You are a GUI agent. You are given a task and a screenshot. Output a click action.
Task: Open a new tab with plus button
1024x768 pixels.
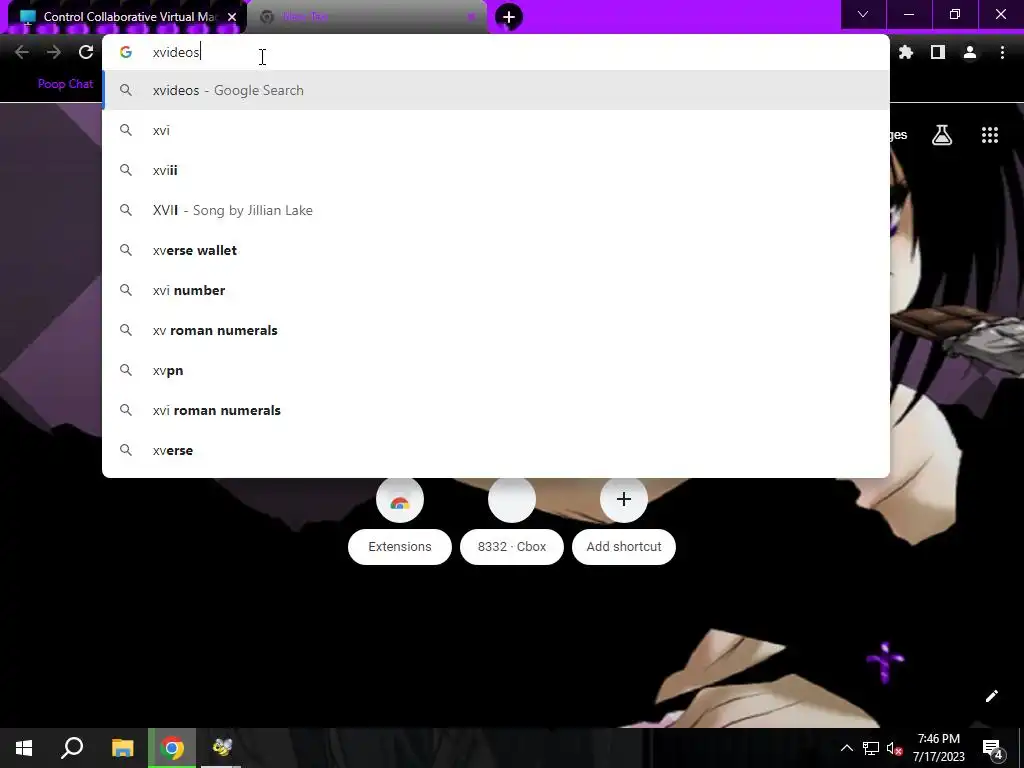509,17
